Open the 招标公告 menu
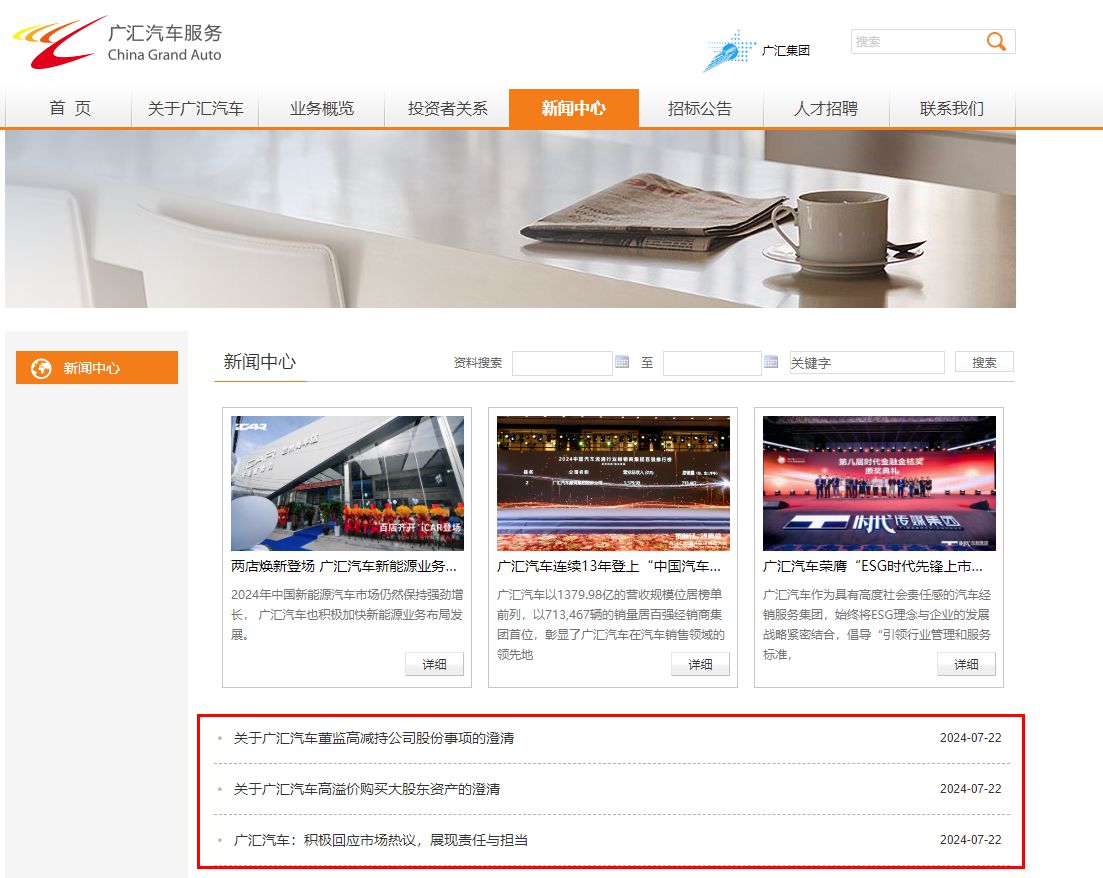1103x878 pixels. point(700,108)
